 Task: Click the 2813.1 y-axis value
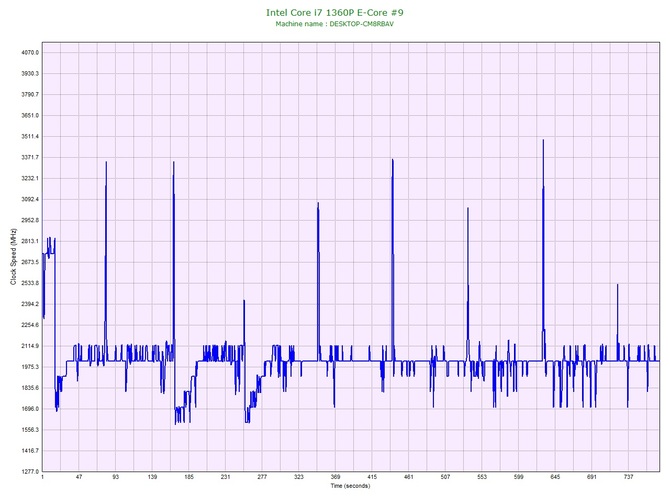[x=30, y=241]
